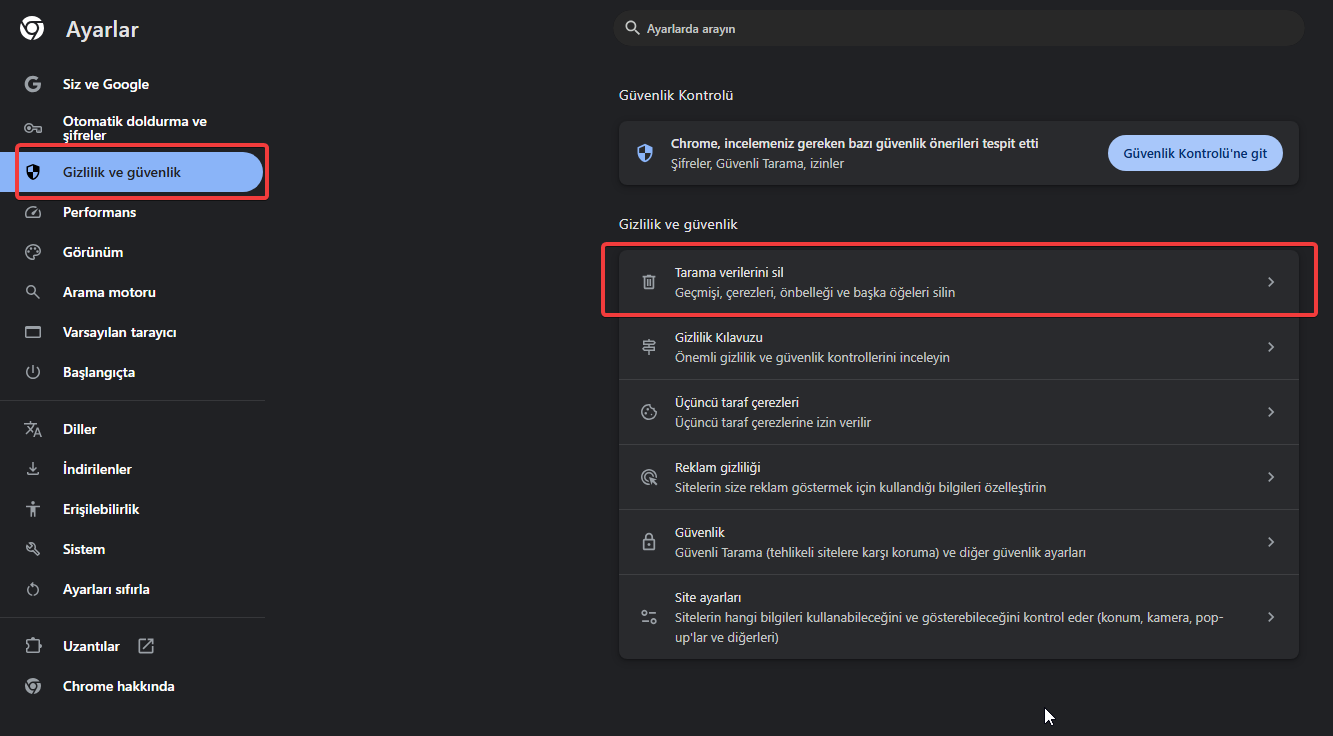
Task: Expand Site ayarları using its arrow
Action: [1271, 617]
